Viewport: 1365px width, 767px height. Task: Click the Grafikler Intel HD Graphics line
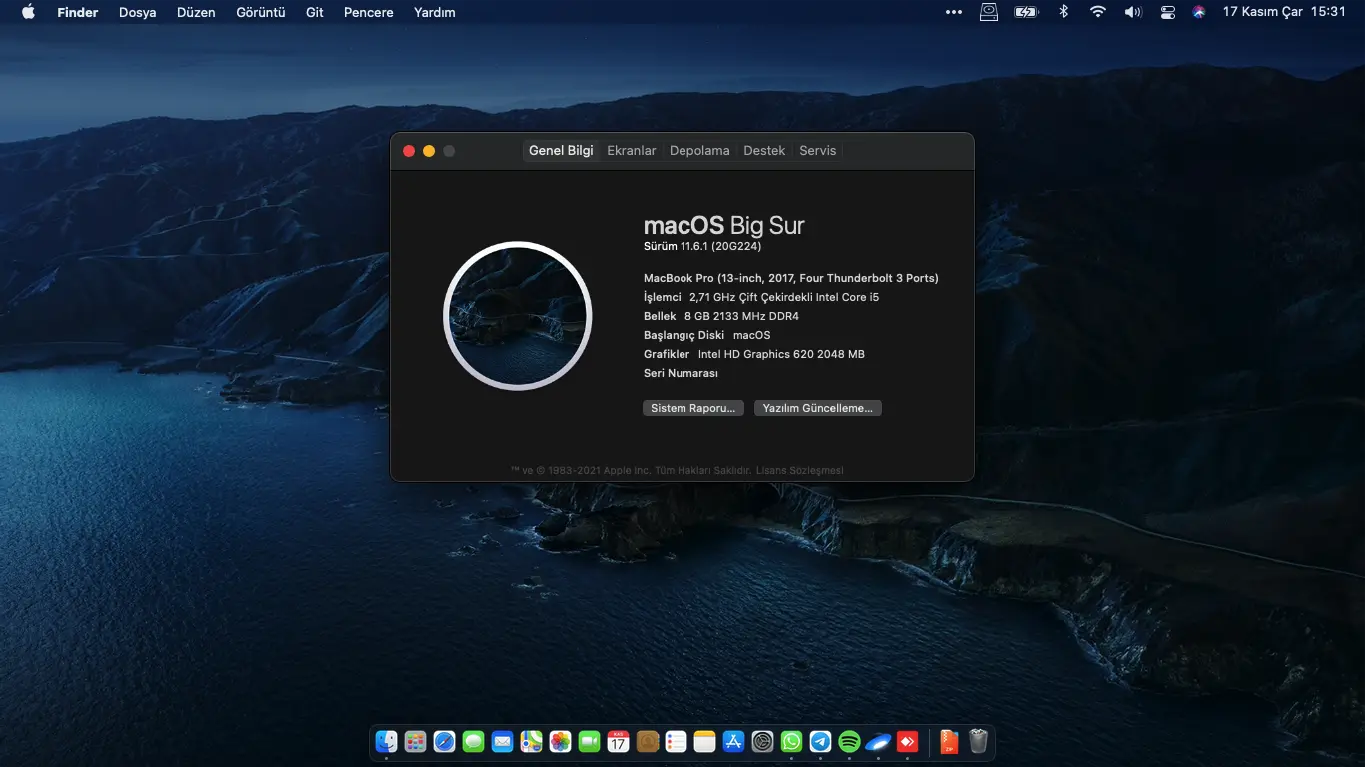754,354
